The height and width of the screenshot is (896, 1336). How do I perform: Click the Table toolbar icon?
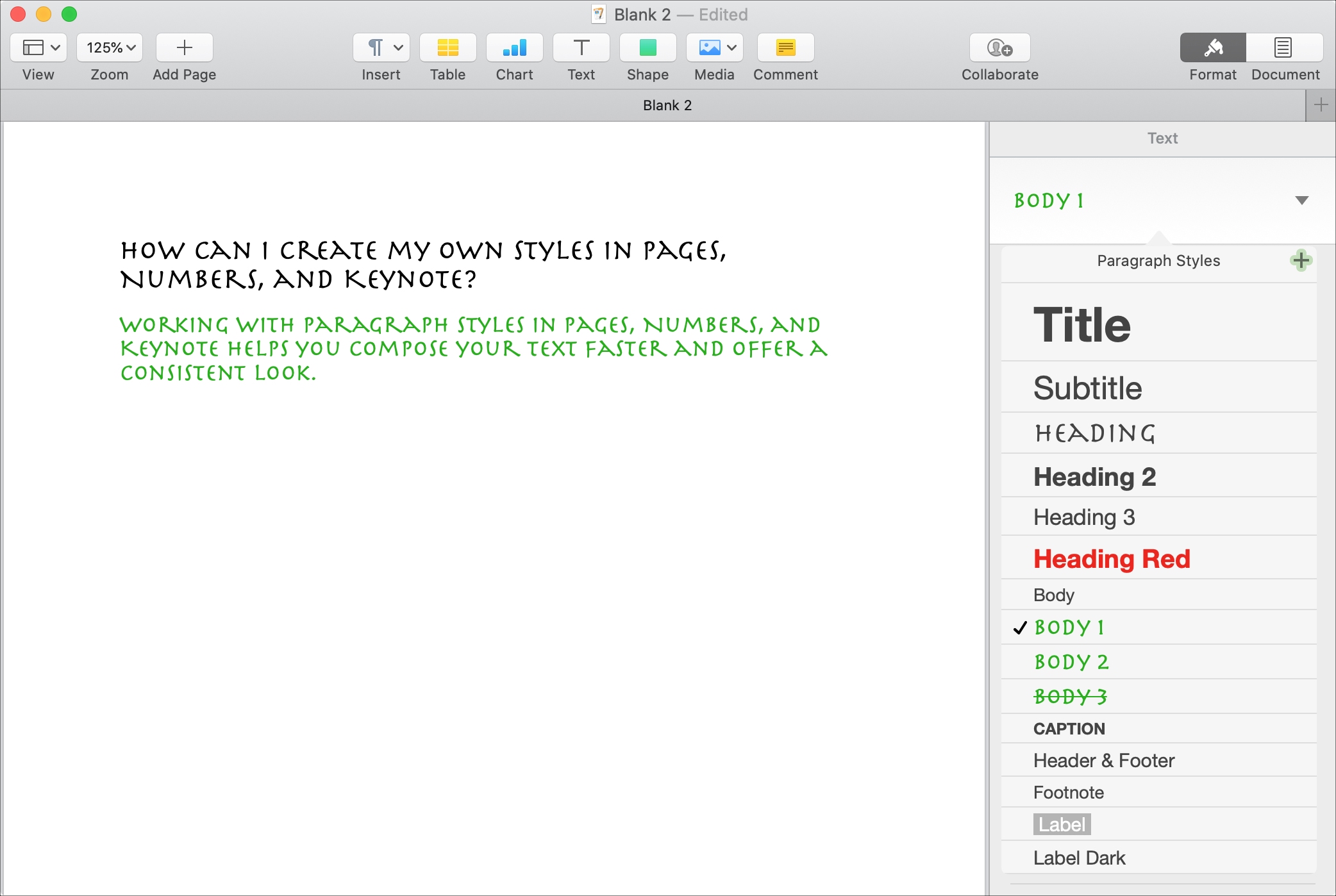pos(448,47)
